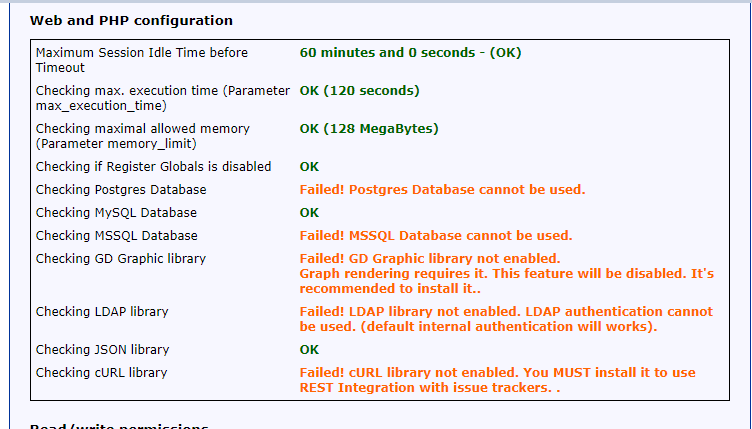
Task: Click 'Checking if Register Globals is disabled' label
Action: coord(153,166)
